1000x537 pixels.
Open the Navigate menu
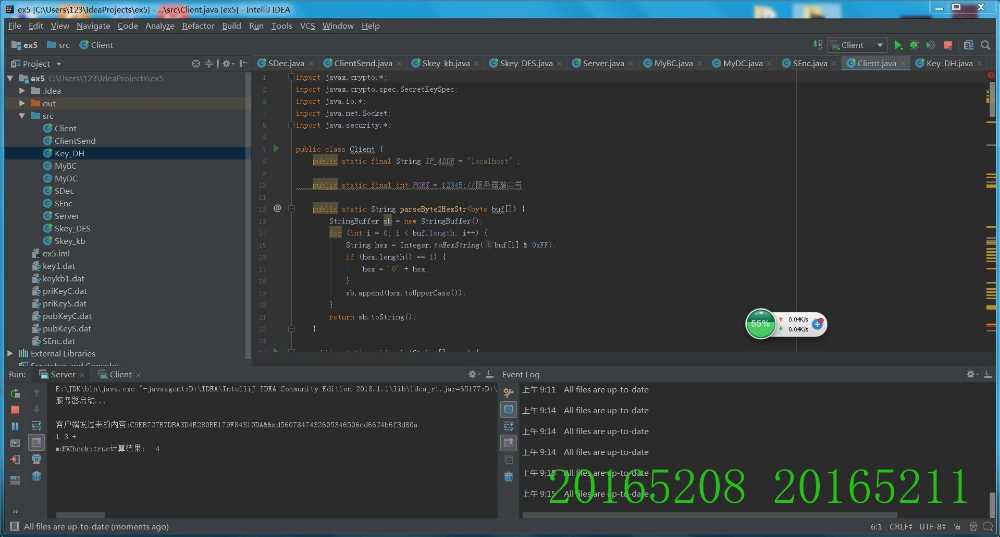point(93,26)
